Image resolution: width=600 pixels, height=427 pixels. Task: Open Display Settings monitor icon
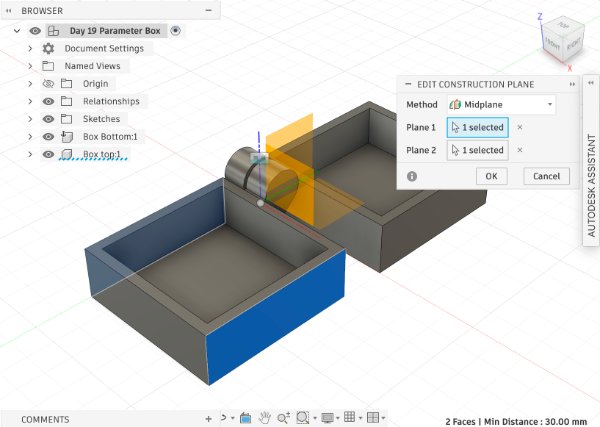point(328,418)
